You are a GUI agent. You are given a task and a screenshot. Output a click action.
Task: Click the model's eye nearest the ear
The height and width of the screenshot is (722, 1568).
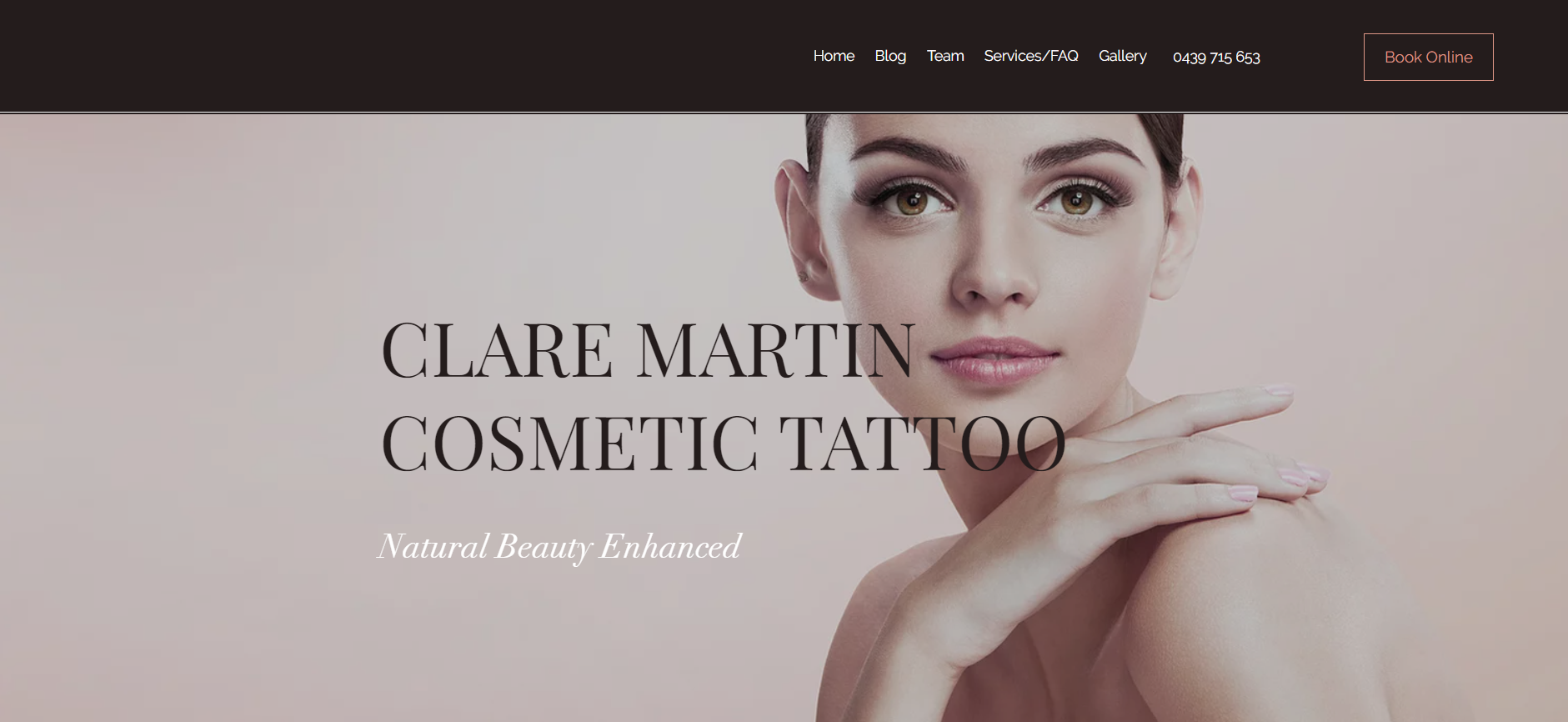911,200
